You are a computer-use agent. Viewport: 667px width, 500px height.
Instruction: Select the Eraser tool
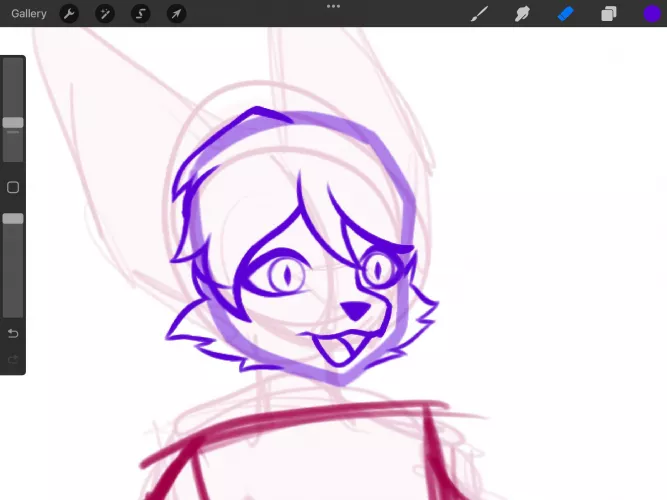point(565,14)
